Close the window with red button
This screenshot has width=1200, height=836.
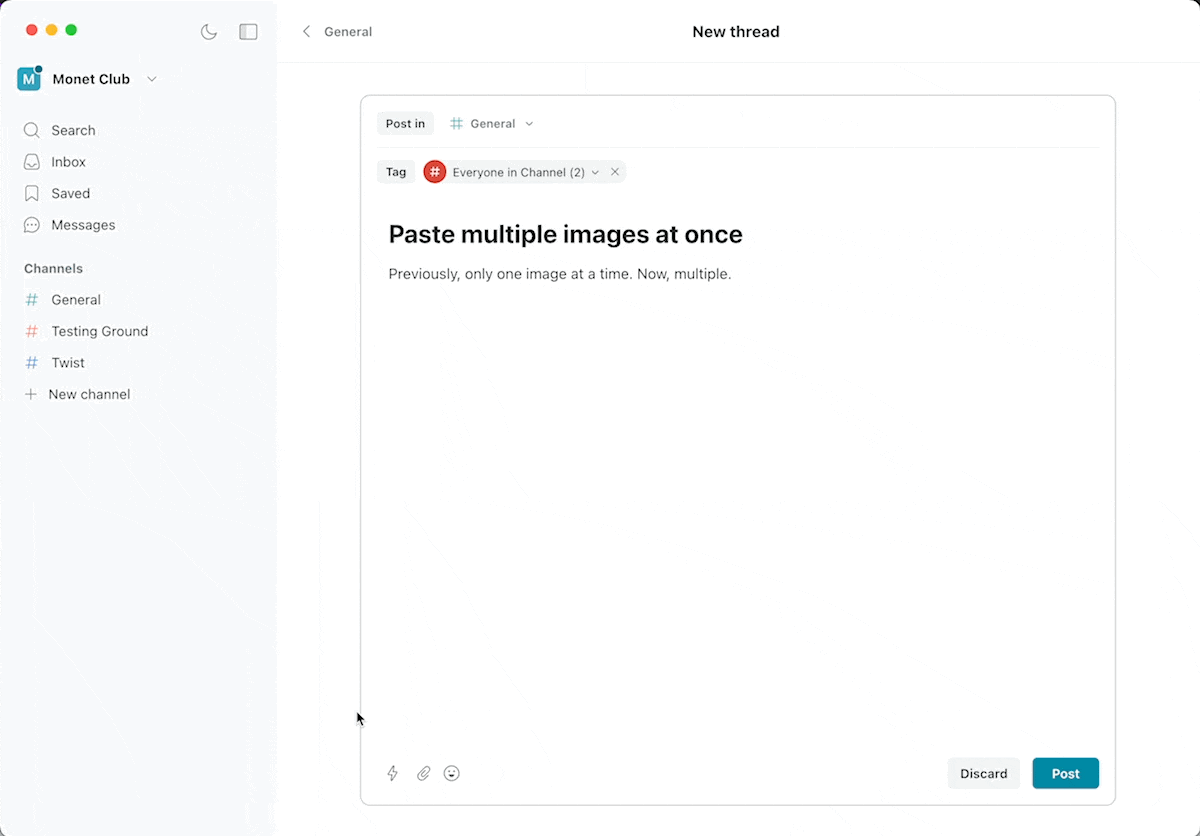(x=32, y=30)
